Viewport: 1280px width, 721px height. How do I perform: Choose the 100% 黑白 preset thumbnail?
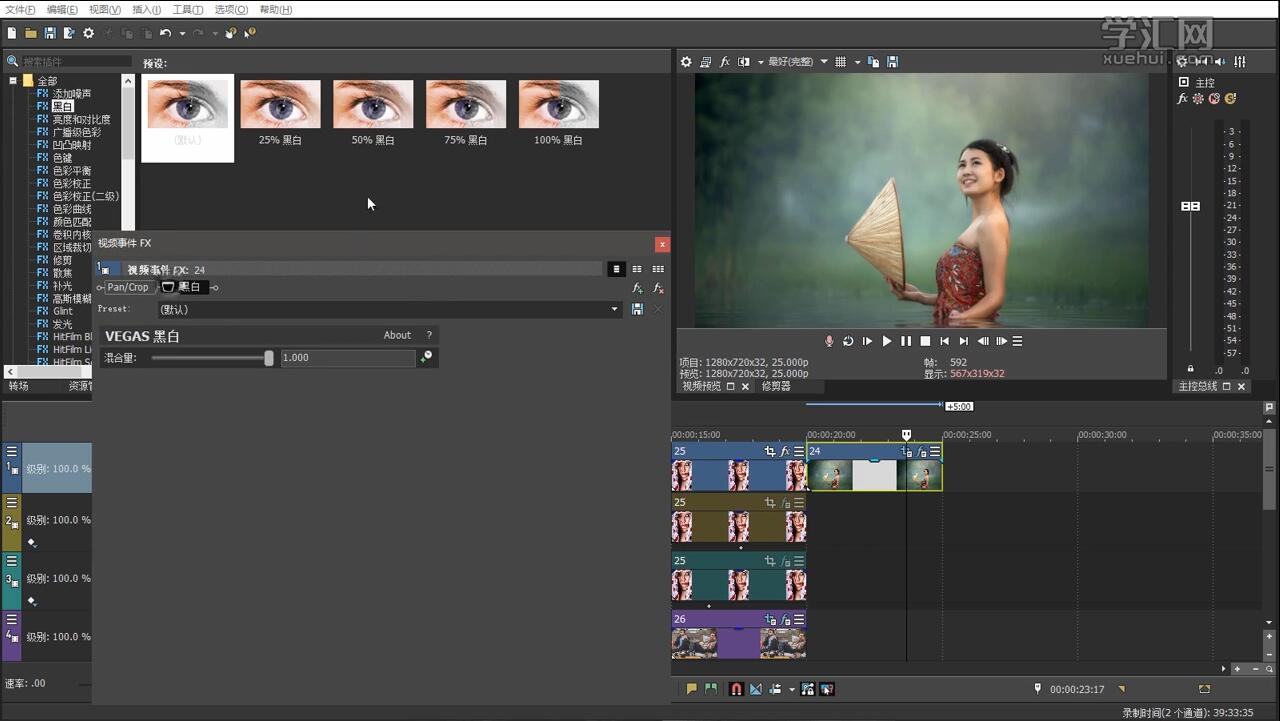point(559,104)
